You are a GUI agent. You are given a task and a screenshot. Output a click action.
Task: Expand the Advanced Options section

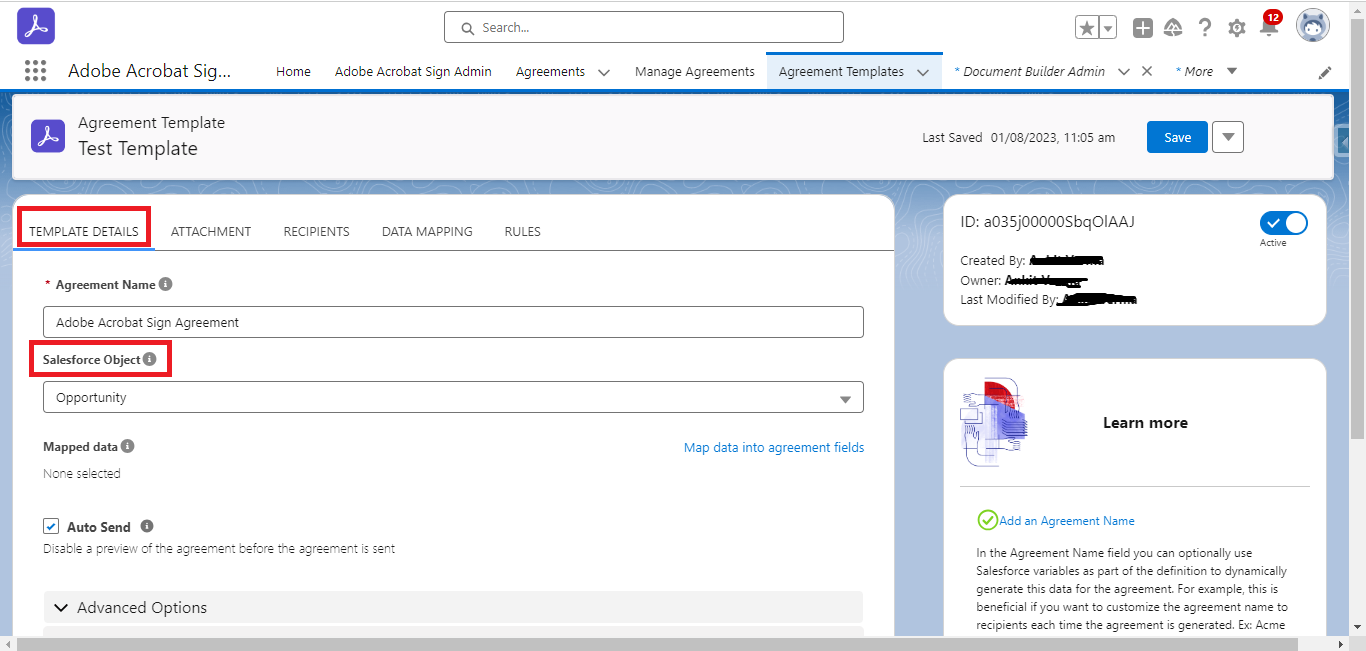[453, 607]
